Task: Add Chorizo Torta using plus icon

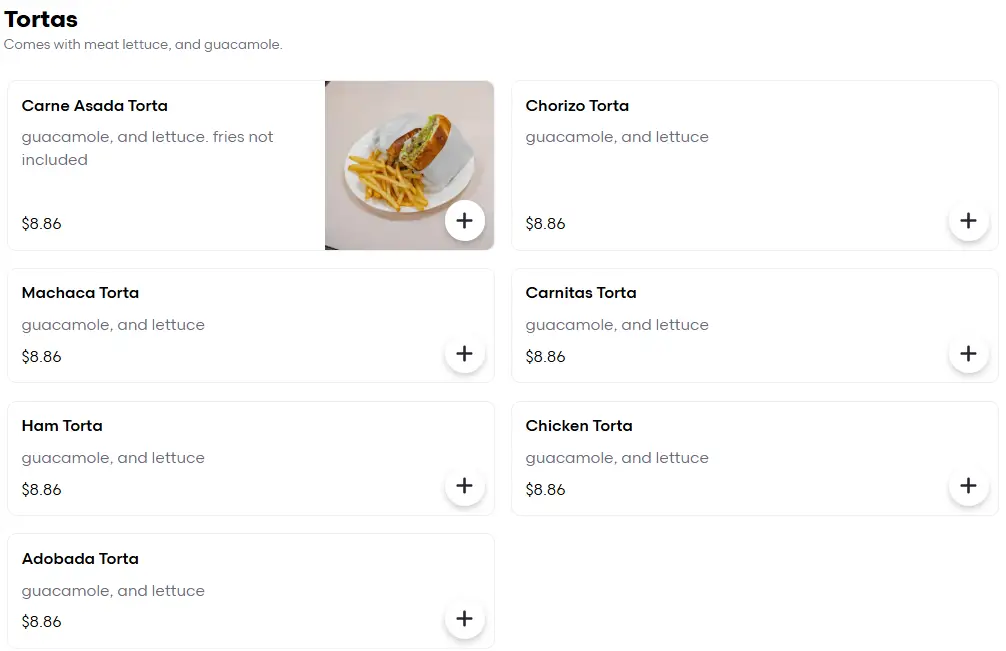Action: pyautogui.click(x=968, y=221)
